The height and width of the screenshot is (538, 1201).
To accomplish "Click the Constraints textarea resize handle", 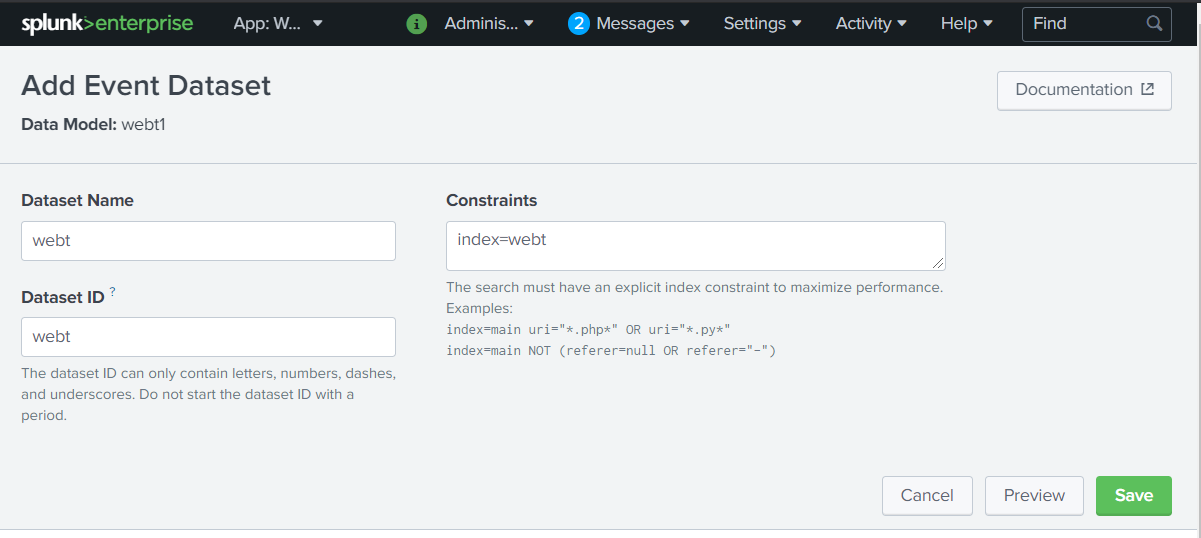I will pyautogui.click(x=938, y=263).
